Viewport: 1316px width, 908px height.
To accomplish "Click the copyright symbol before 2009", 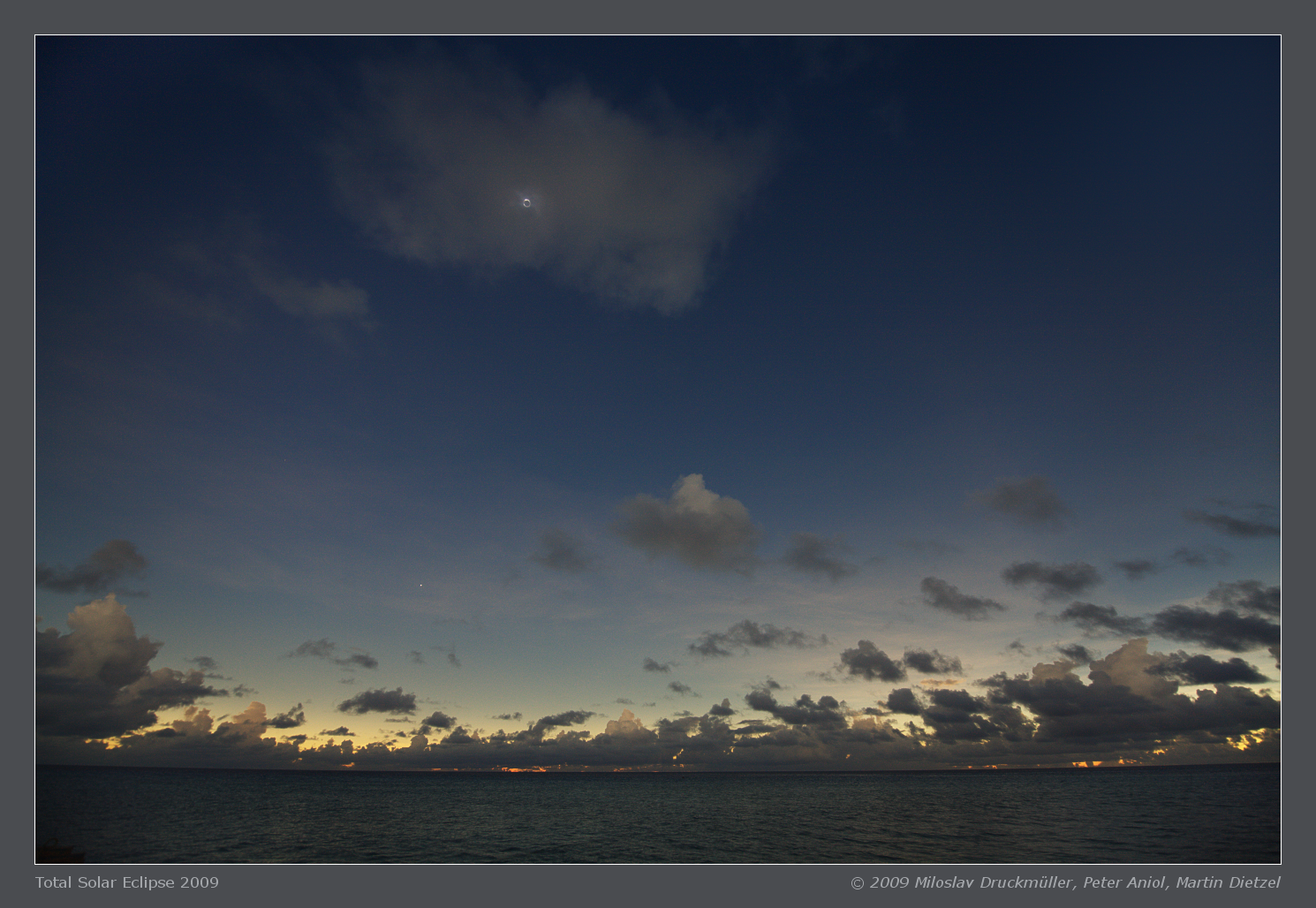I will click(x=857, y=882).
